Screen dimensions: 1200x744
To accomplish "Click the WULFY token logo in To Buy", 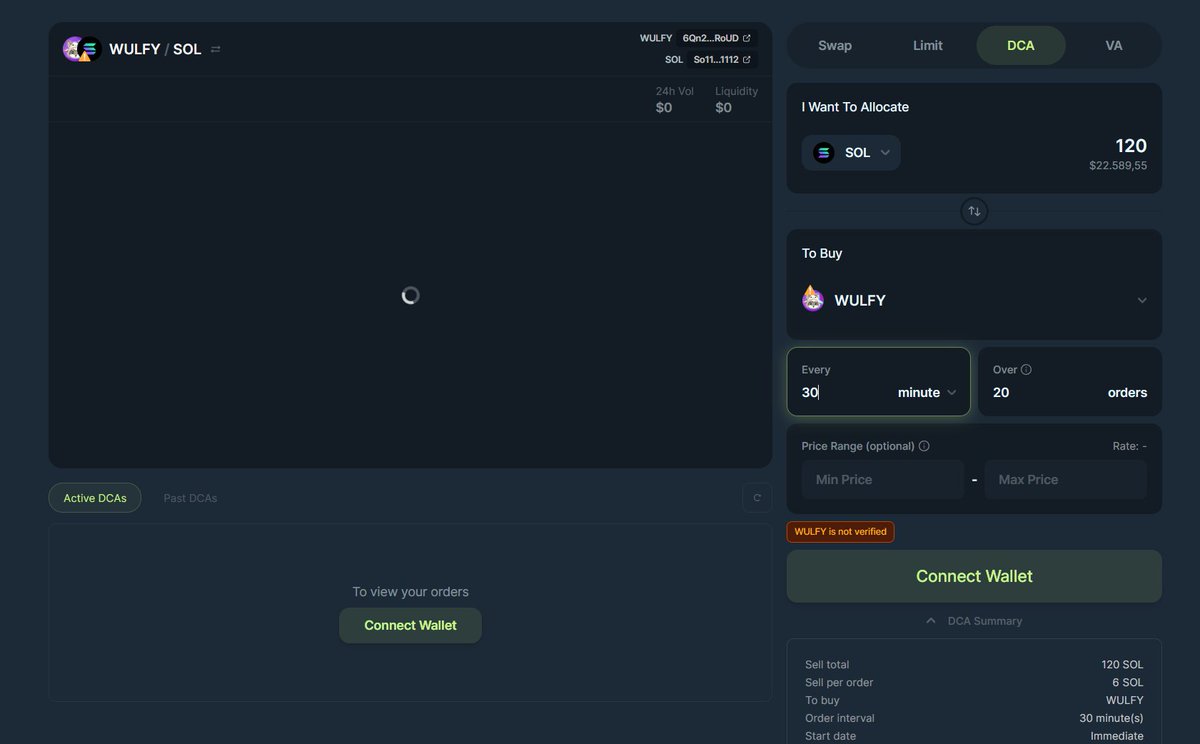I will point(812,299).
